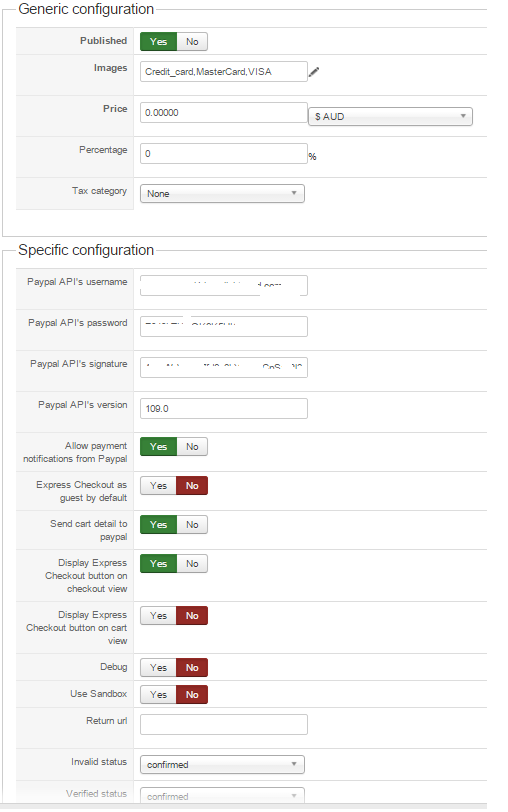Image resolution: width=508 pixels, height=812 pixels.
Task: Click the Paypal API's version field
Action: [x=224, y=409]
